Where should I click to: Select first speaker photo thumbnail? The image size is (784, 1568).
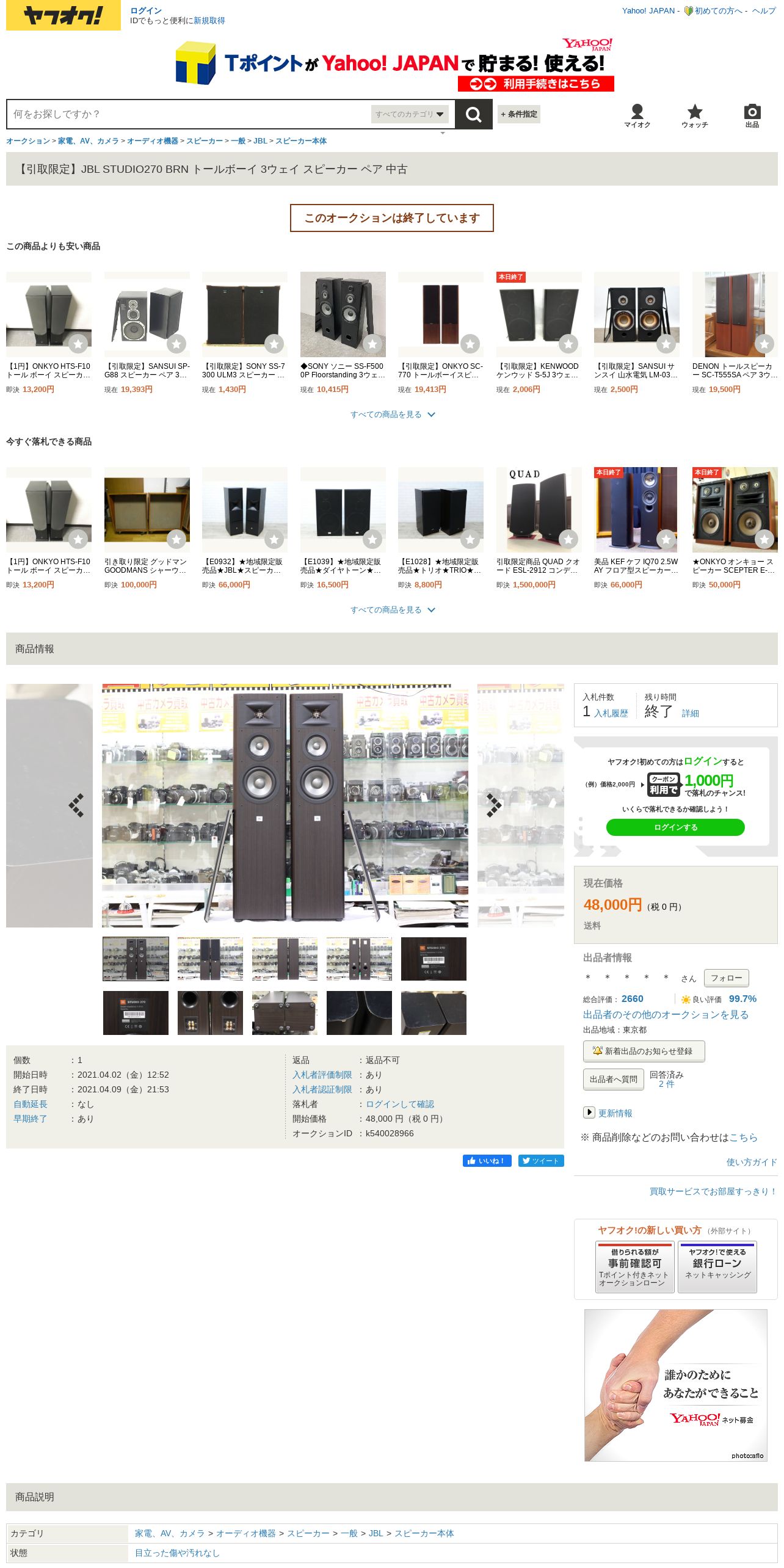pyautogui.click(x=136, y=959)
